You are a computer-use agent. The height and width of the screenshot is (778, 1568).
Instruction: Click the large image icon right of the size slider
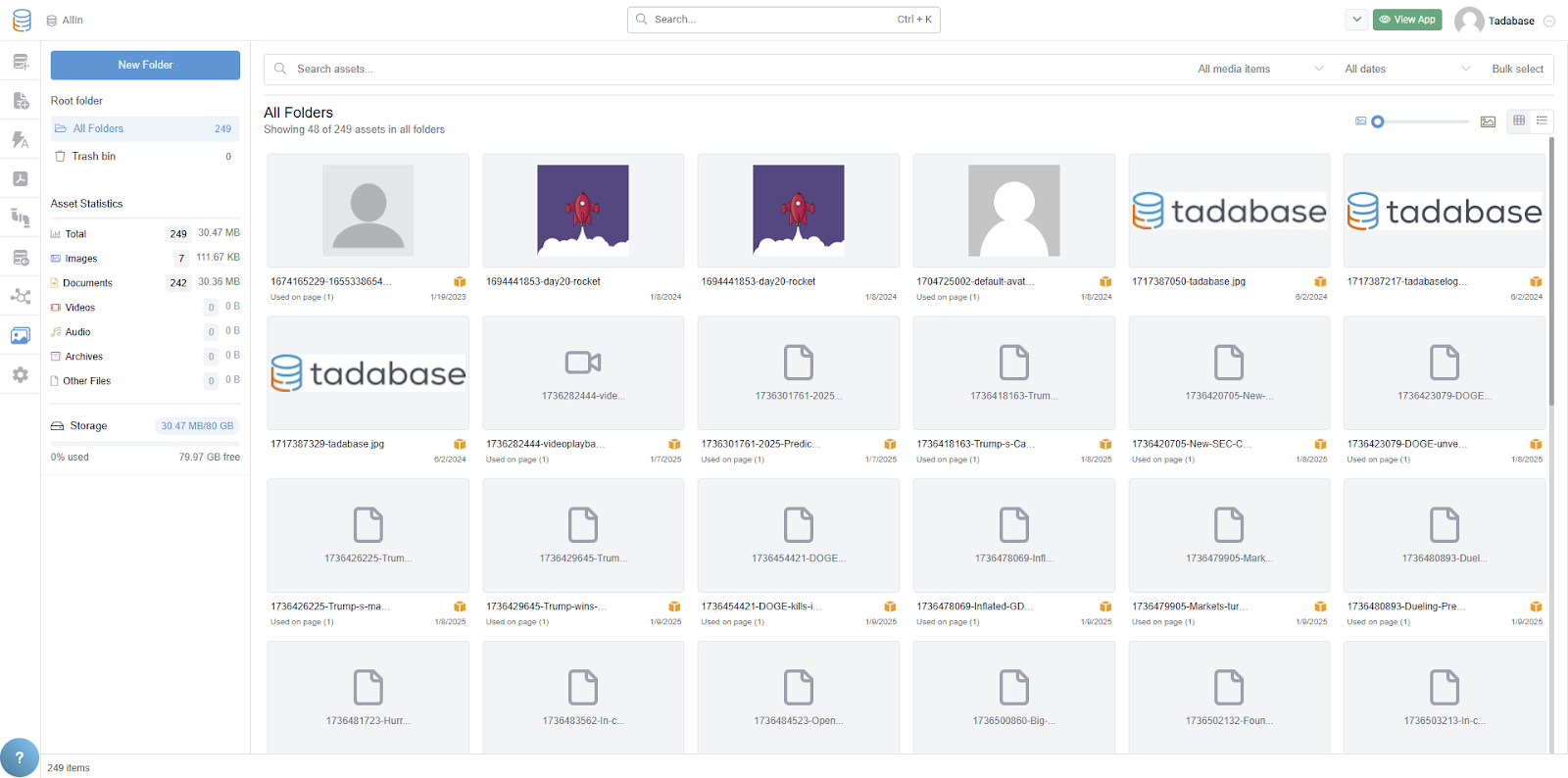pyautogui.click(x=1488, y=122)
